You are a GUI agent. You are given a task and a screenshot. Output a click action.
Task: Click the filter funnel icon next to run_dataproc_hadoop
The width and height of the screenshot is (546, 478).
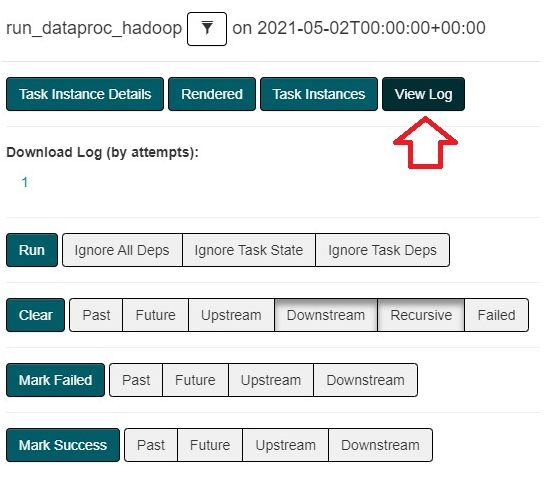coord(207,29)
